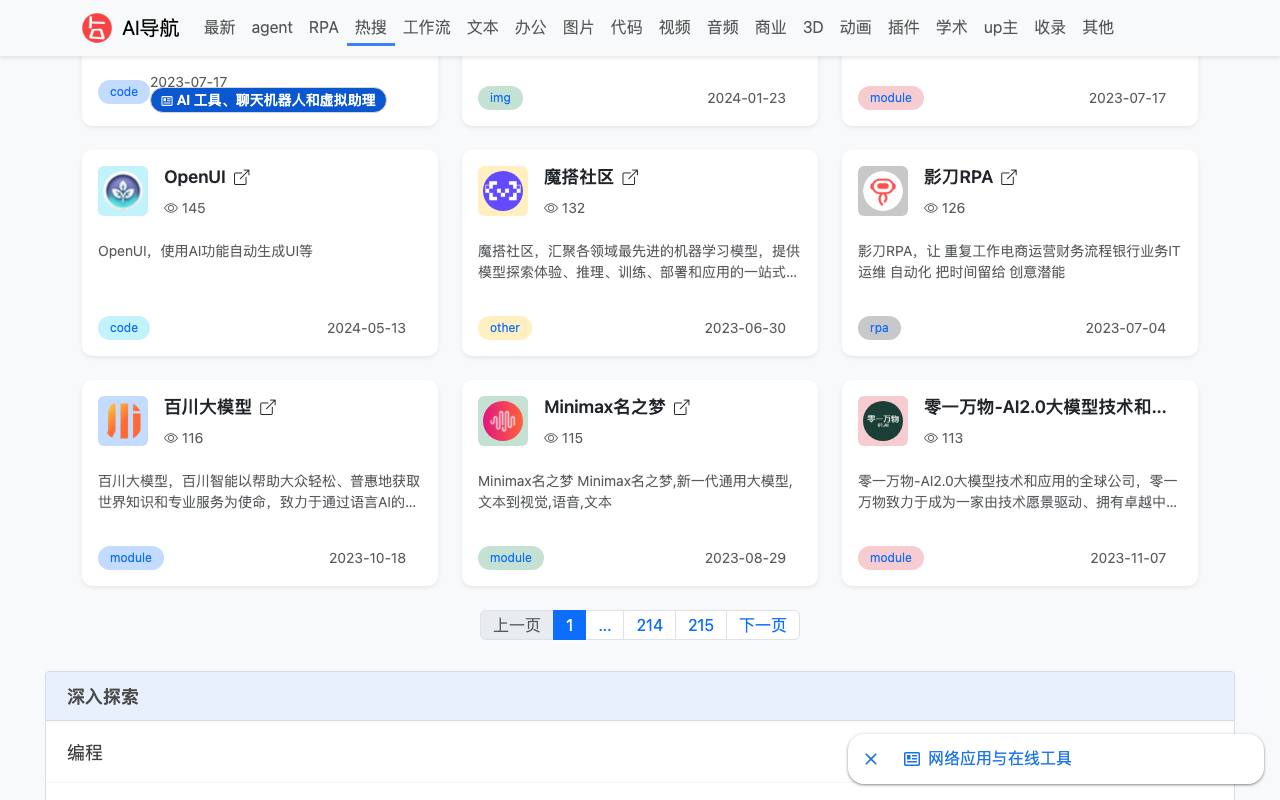Open the 动画 category
The width and height of the screenshot is (1280, 800).
pos(856,28)
